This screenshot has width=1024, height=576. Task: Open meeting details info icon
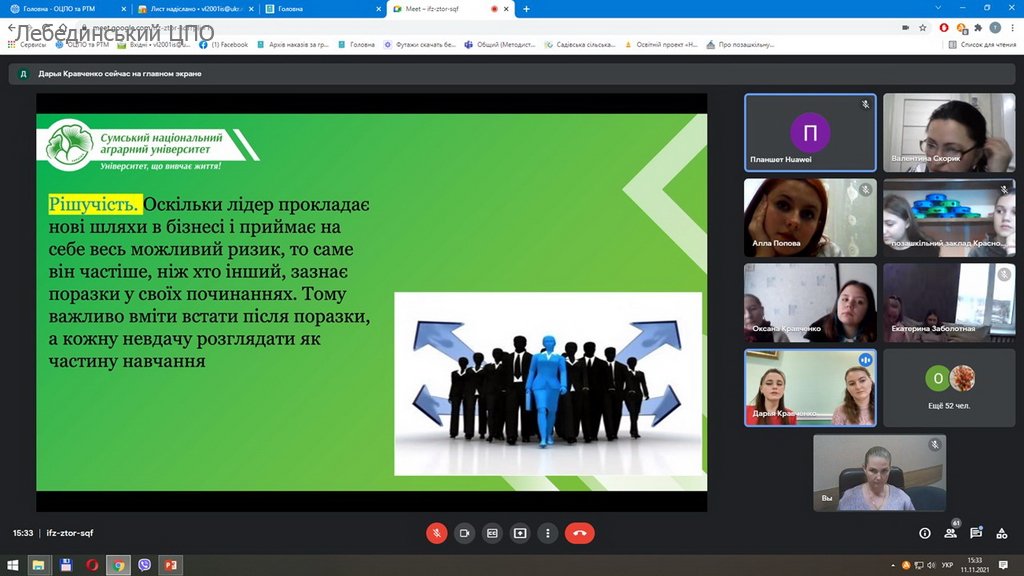coord(924,533)
